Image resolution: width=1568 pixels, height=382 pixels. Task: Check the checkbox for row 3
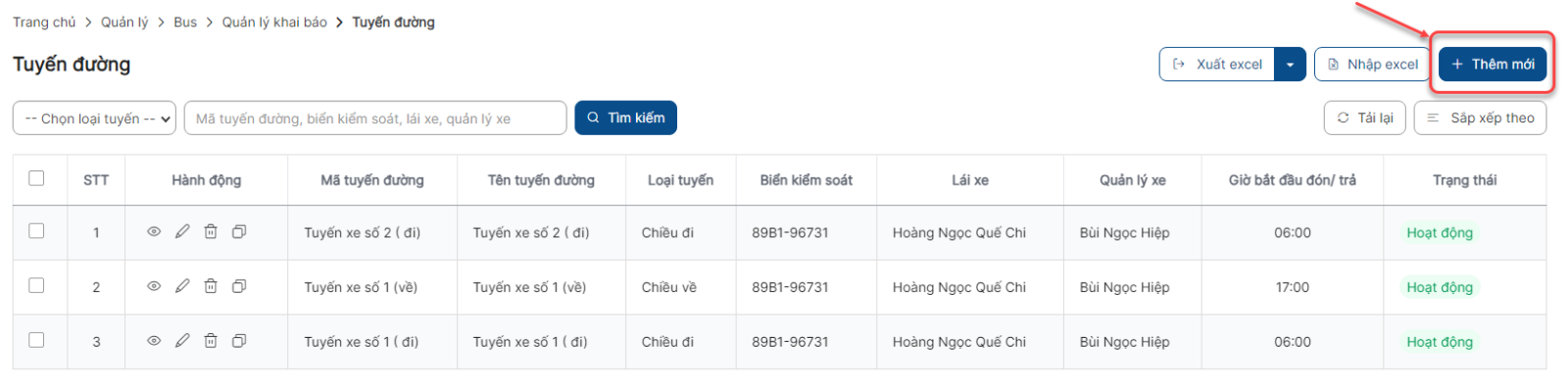pyautogui.click(x=36, y=340)
